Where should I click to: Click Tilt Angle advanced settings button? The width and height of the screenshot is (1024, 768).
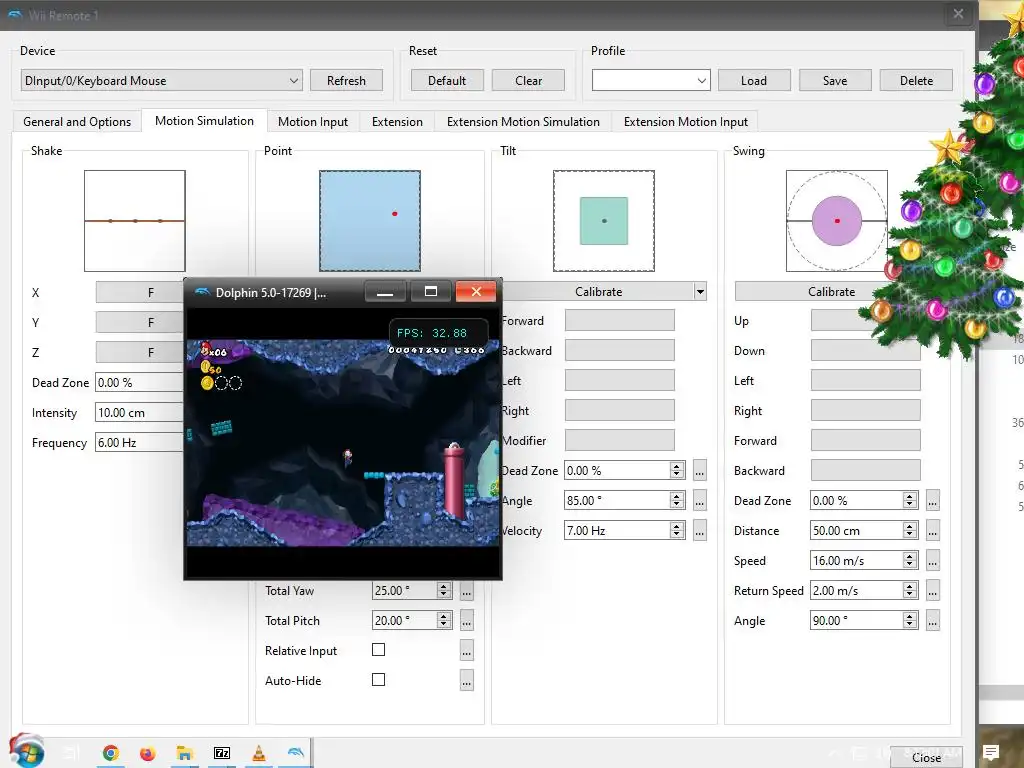[x=699, y=500]
